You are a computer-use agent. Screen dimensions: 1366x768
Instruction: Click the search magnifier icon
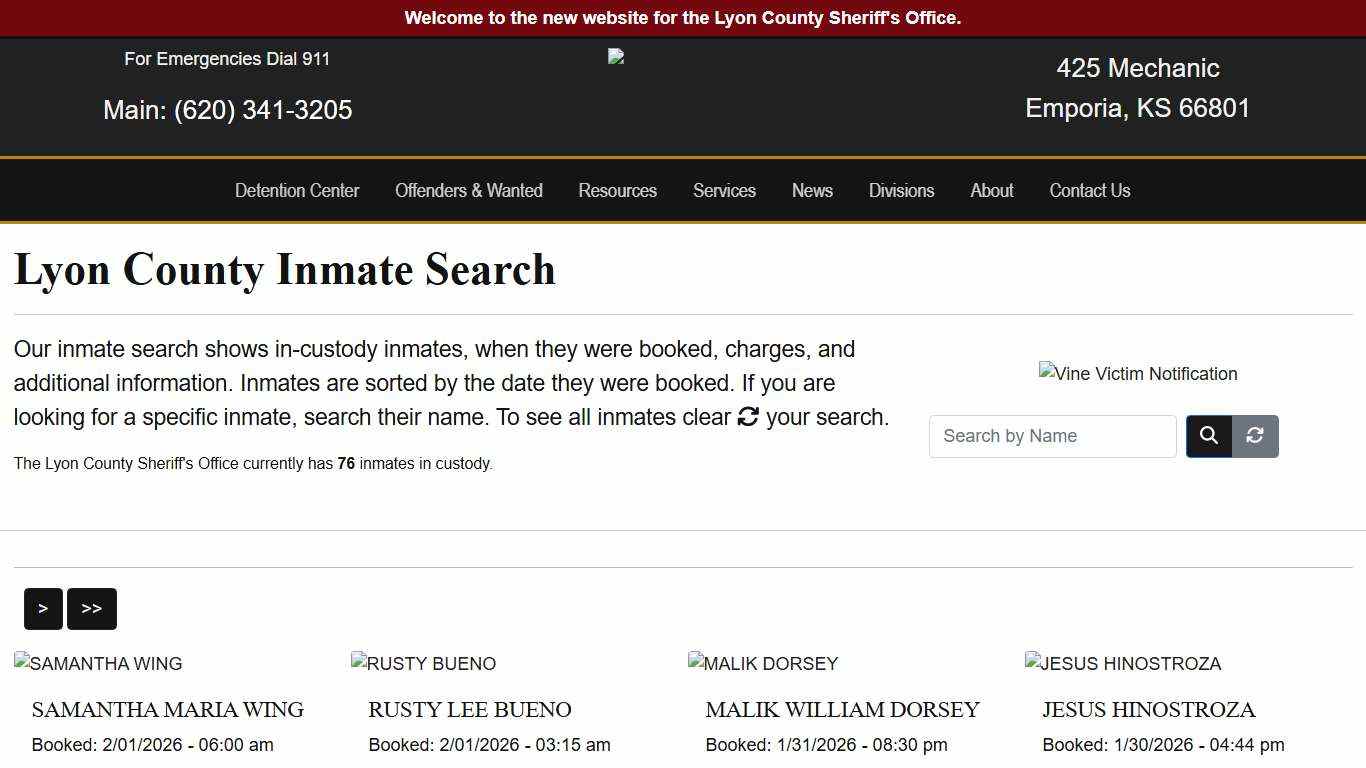(x=1208, y=436)
